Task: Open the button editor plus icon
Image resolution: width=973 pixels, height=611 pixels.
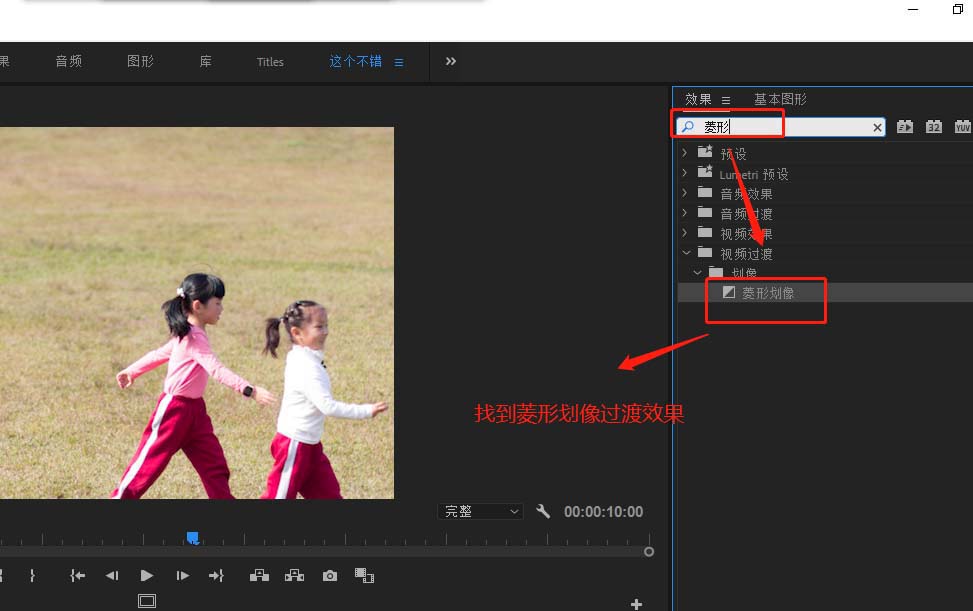Action: (x=636, y=604)
